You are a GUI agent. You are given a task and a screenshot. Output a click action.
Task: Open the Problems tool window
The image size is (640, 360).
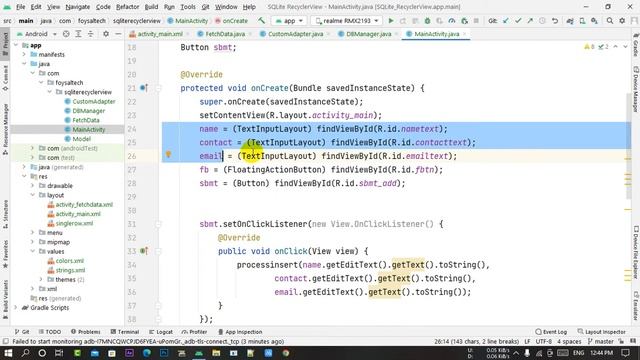[86, 332]
